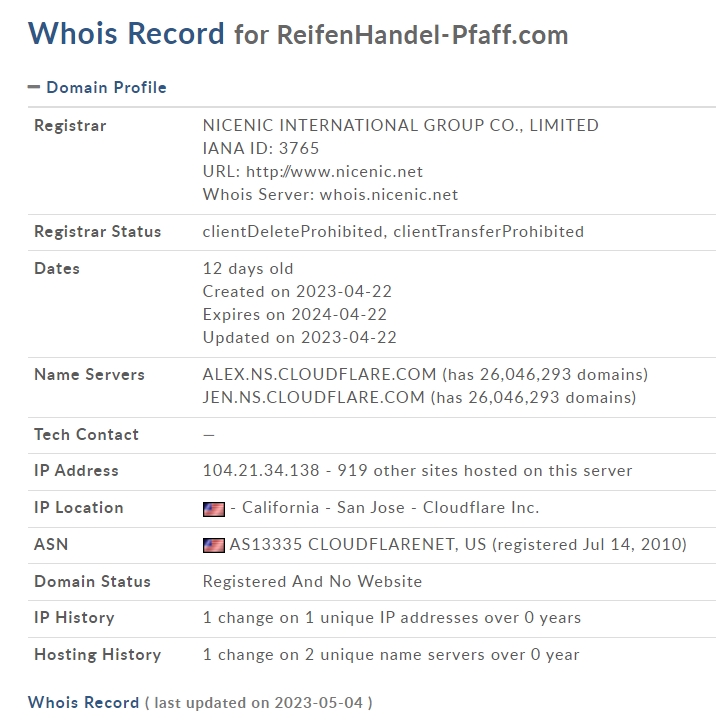Click the clientDeleteProhibited status text
716x722 pixels.
292,232
